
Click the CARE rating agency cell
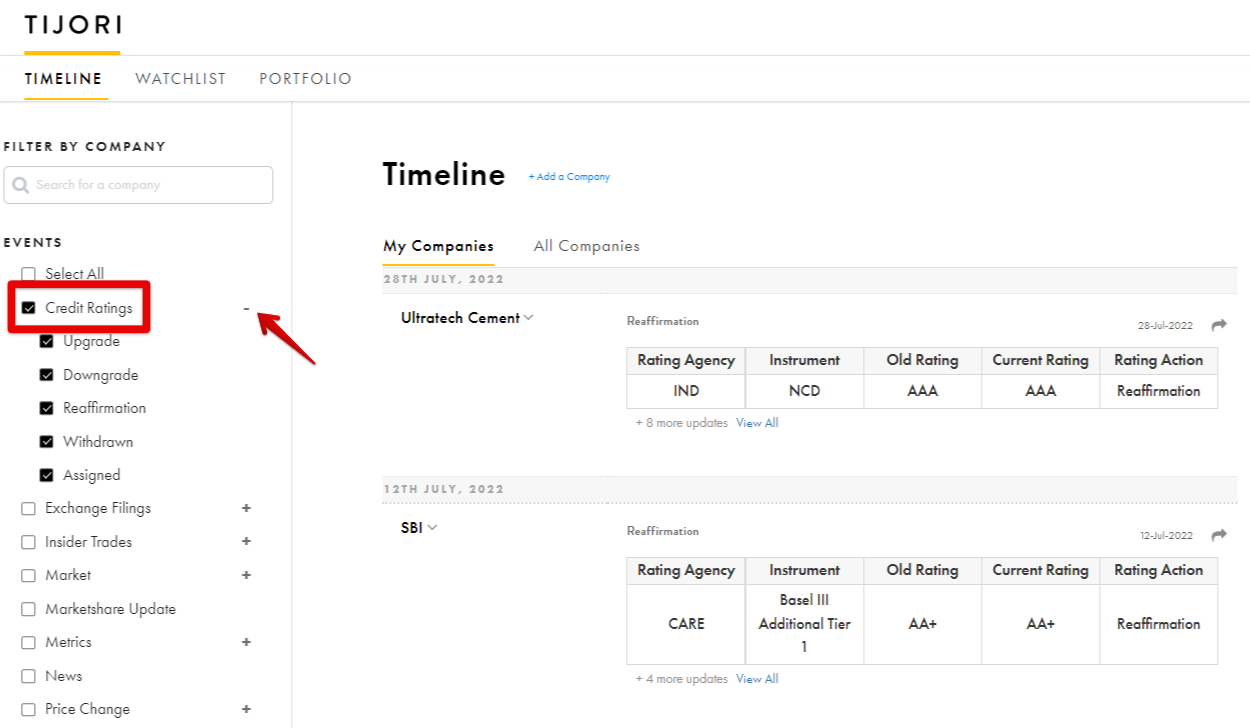point(686,624)
